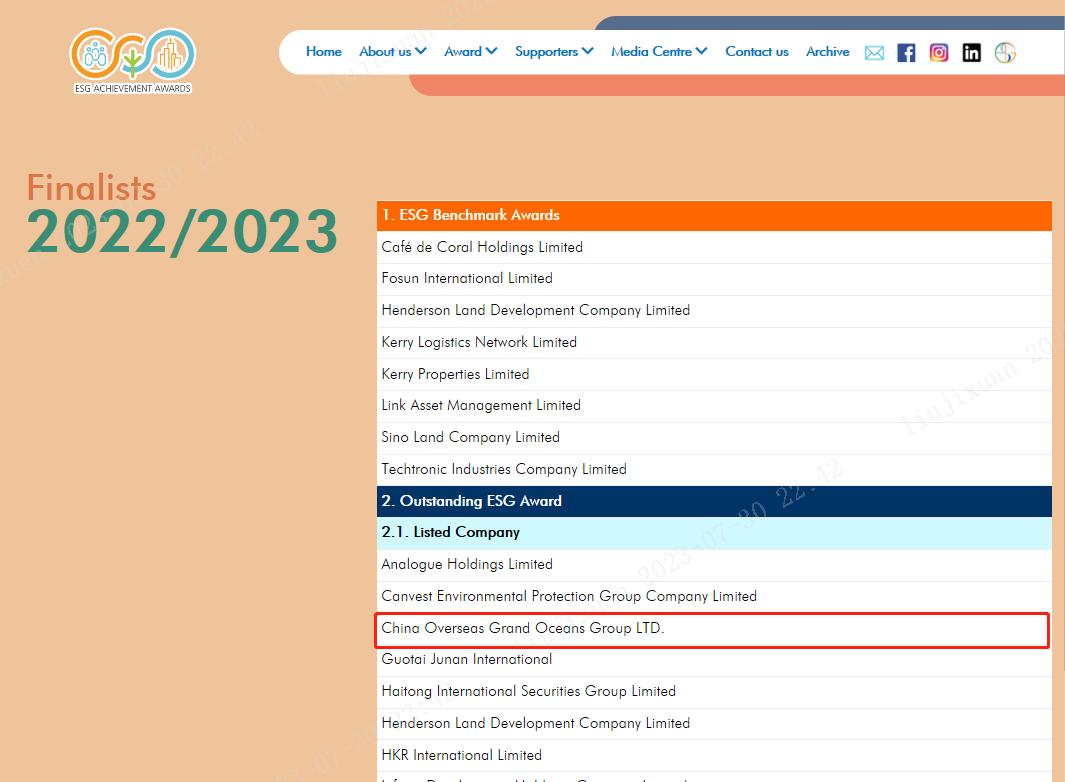The height and width of the screenshot is (782, 1065).
Task: Click Sino Land Company Limited
Action: [714, 438]
